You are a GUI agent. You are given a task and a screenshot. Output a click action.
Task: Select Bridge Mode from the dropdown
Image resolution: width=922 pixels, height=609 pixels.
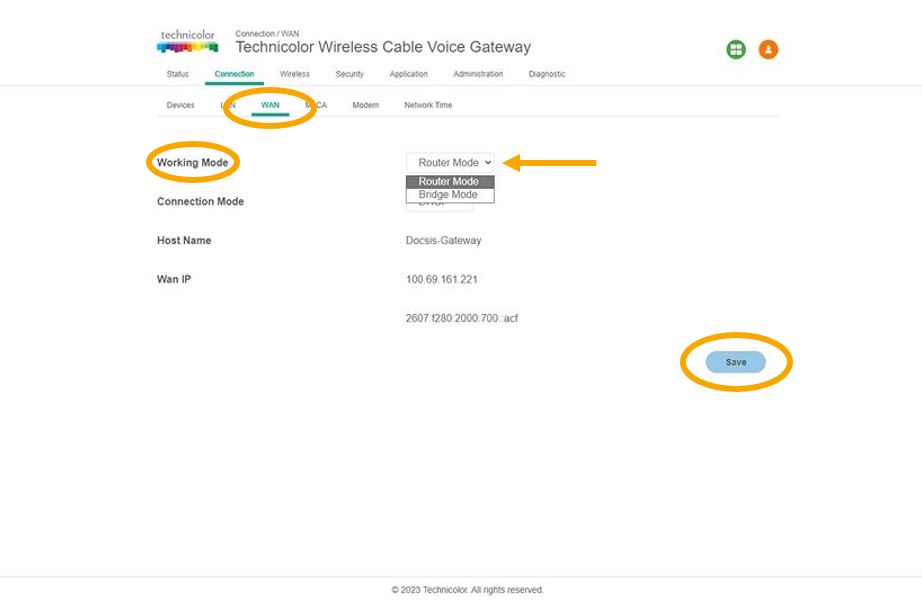(x=448, y=194)
